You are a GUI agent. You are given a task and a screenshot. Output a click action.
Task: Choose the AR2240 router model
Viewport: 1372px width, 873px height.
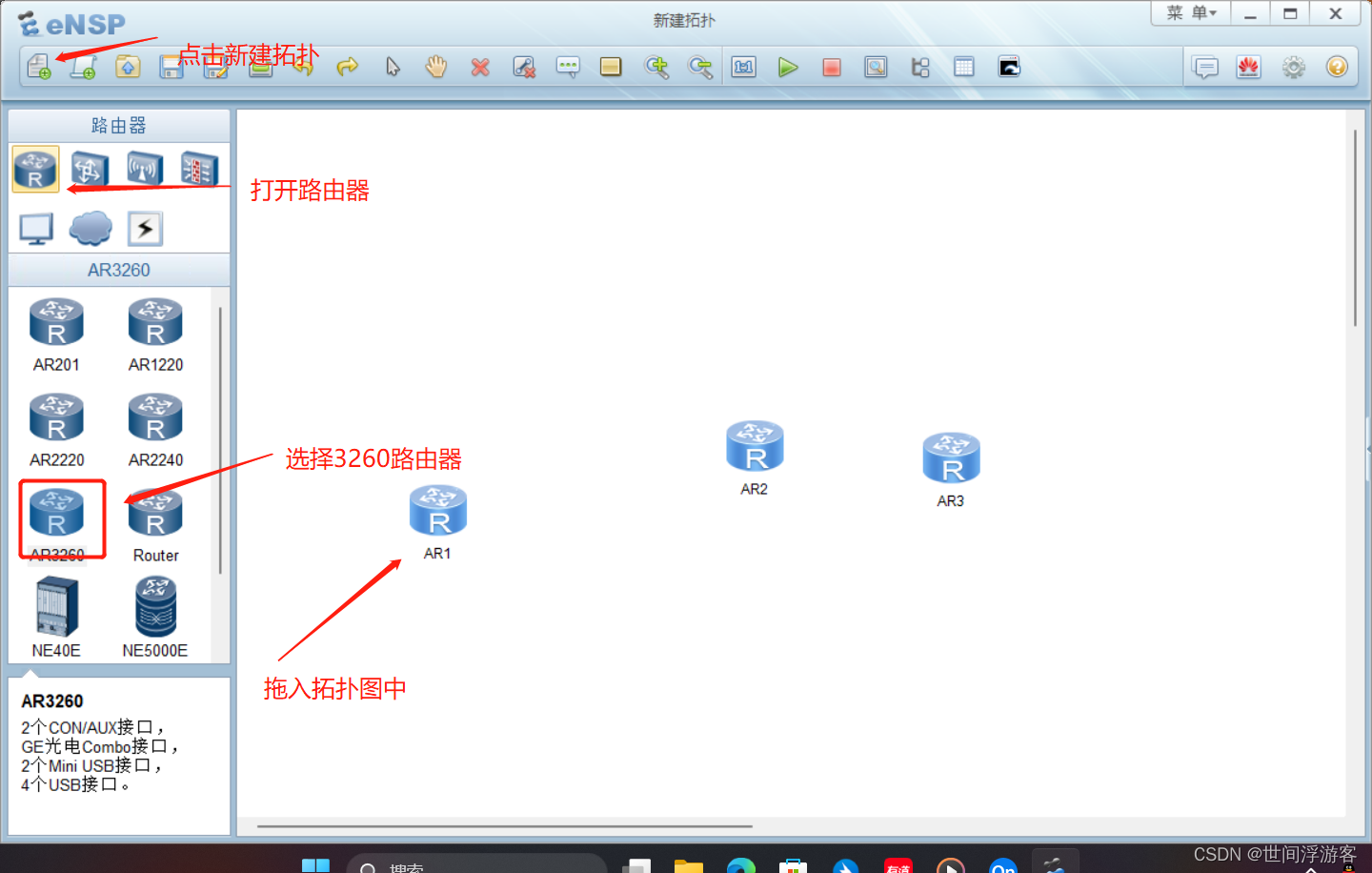coord(155,431)
